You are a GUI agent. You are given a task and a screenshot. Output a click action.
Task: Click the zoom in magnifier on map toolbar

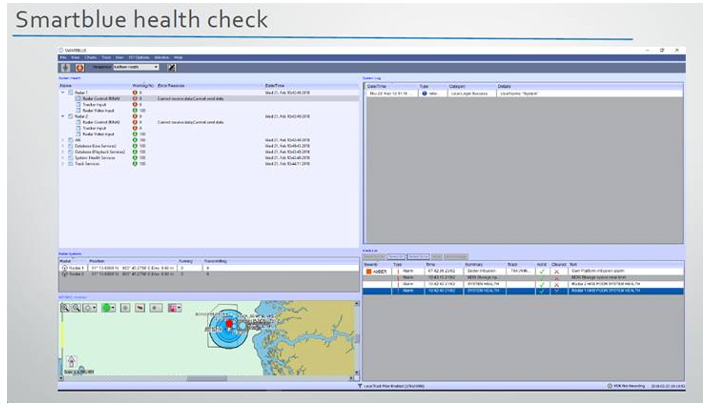pyautogui.click(x=65, y=308)
